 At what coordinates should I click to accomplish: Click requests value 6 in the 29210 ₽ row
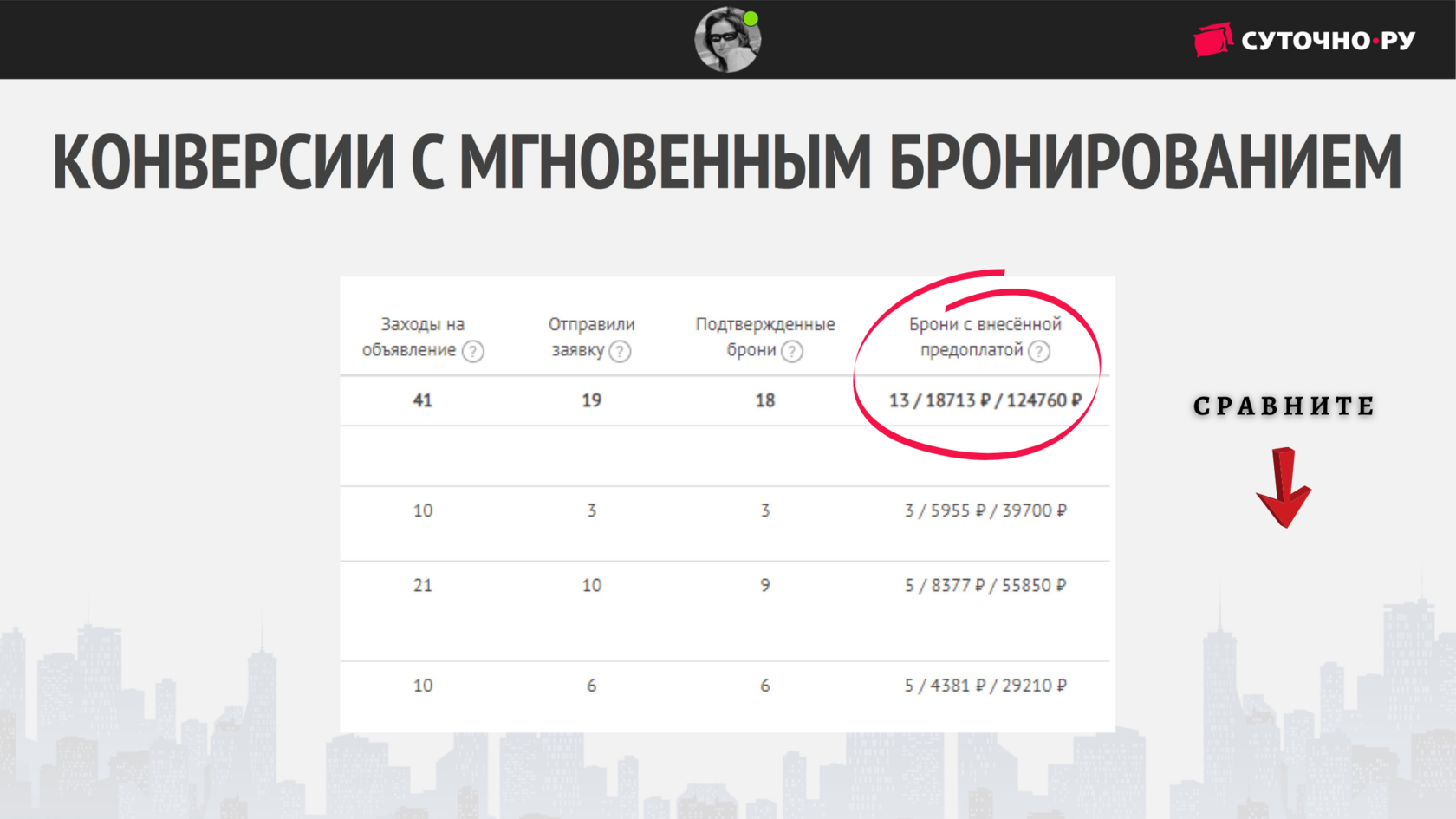click(x=592, y=686)
